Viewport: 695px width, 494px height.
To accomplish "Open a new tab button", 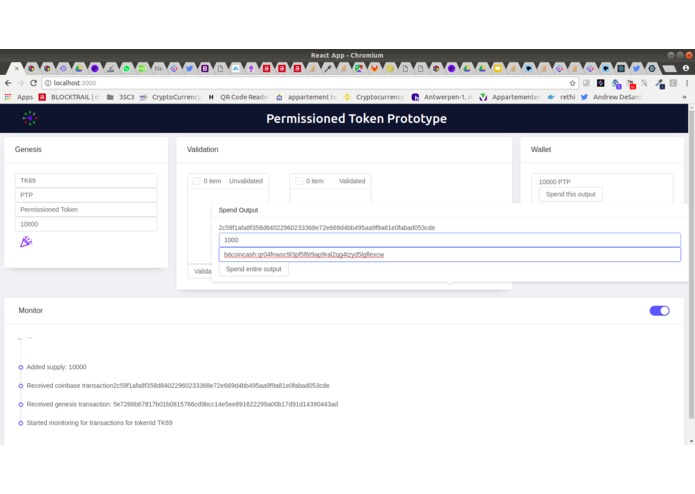I will (669, 68).
